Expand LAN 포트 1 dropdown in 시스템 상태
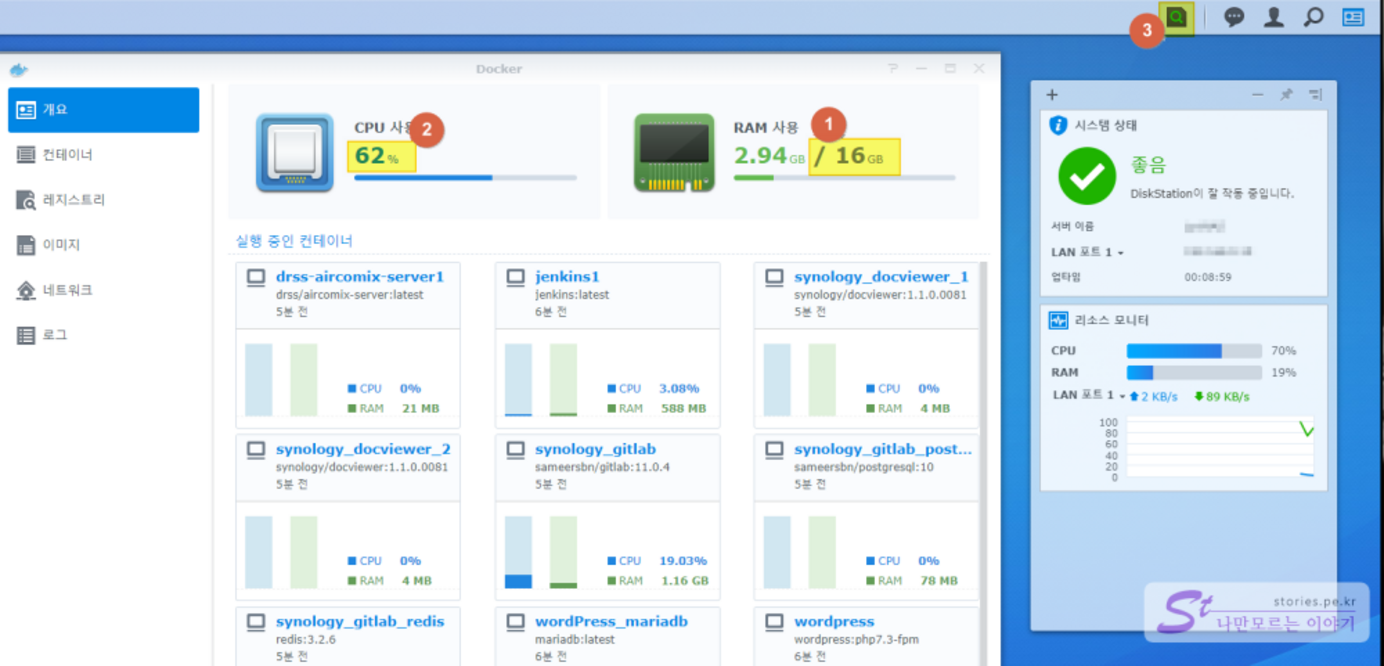 point(1120,253)
